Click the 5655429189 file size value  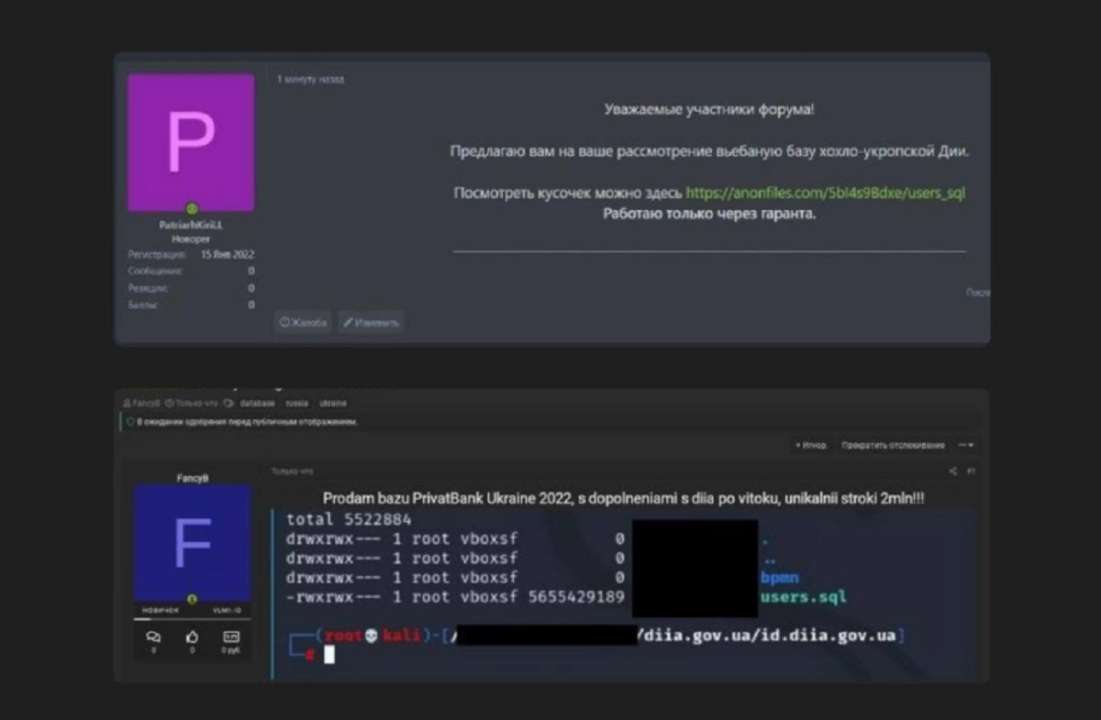(576, 597)
